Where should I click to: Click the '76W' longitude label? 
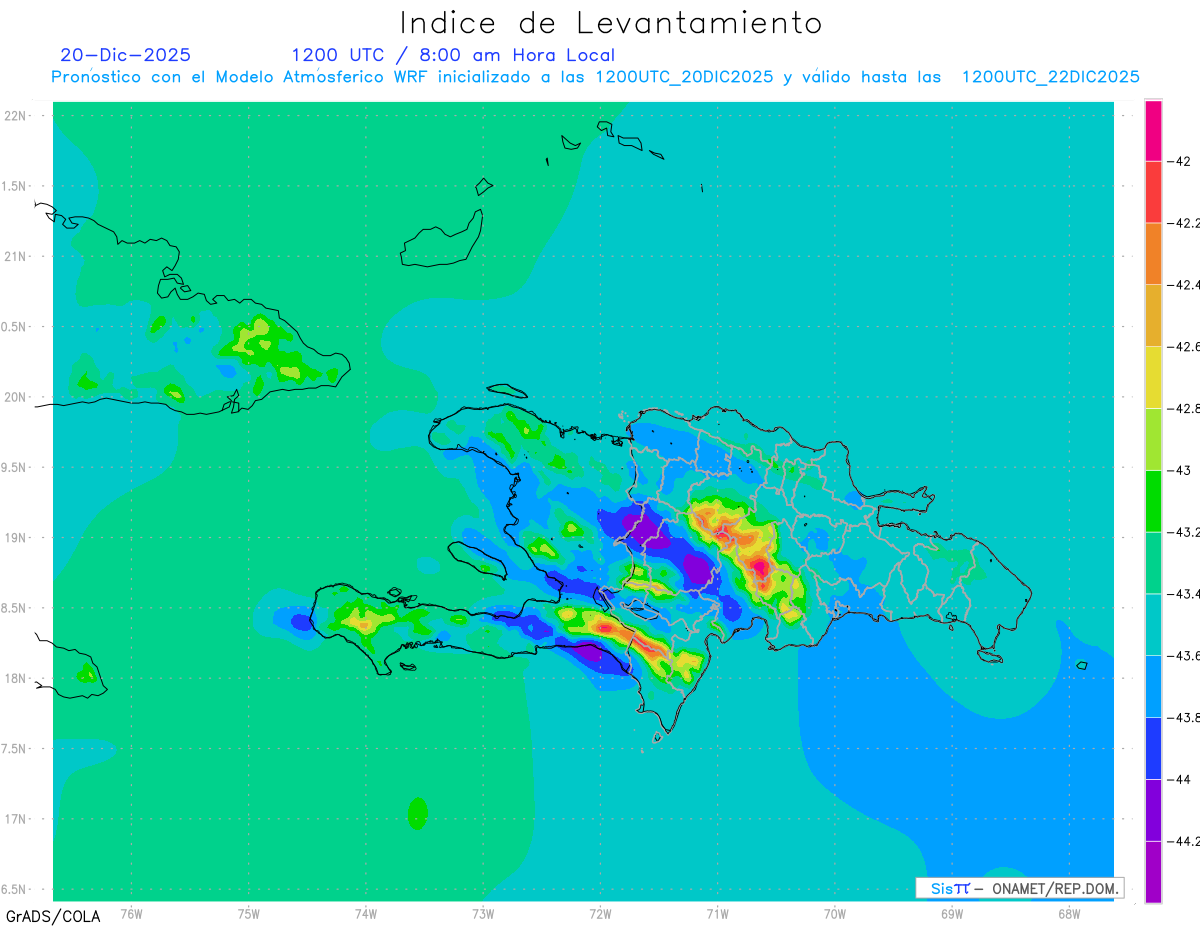131,913
